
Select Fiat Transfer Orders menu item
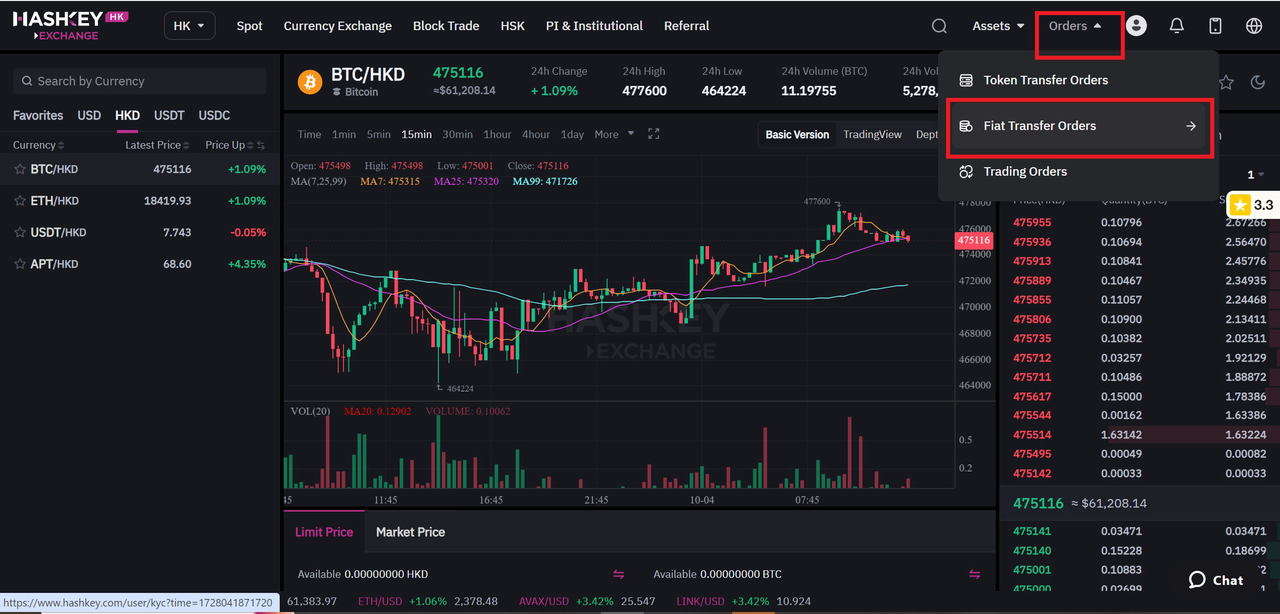click(x=1078, y=126)
